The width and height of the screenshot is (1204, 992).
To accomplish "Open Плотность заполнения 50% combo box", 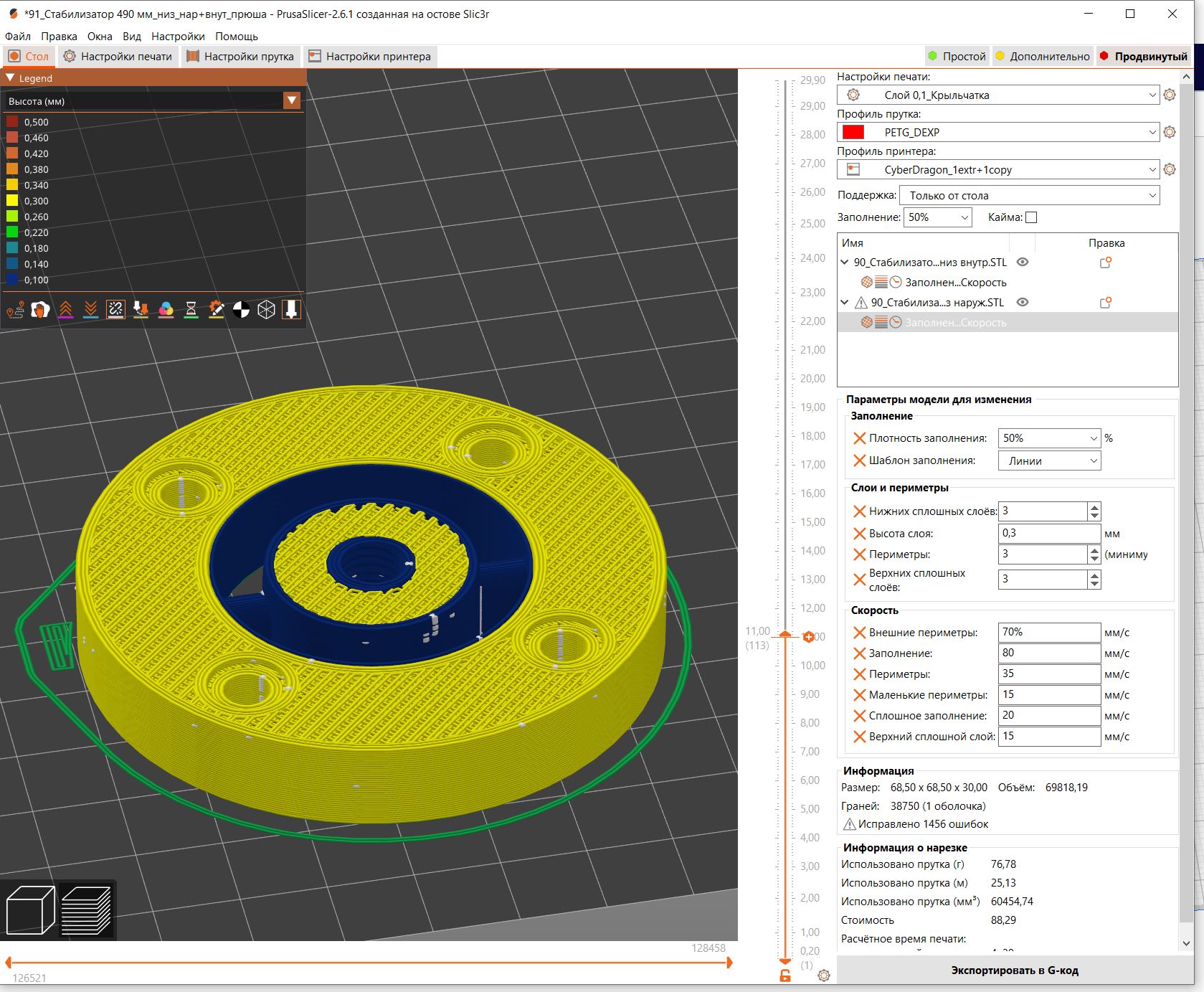I will click(x=1049, y=438).
